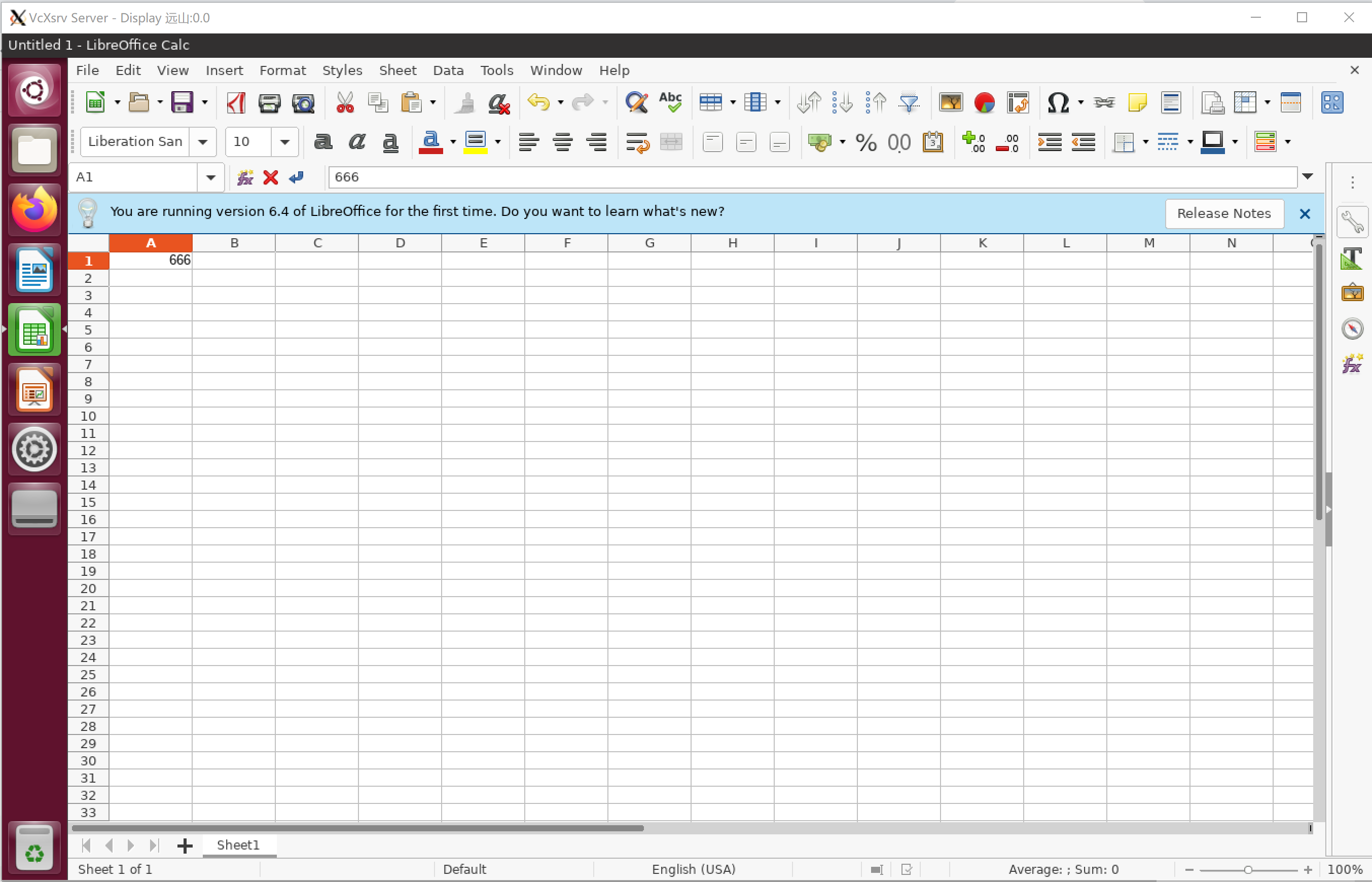Click the Insert Special Characters icon

pos(1057,102)
